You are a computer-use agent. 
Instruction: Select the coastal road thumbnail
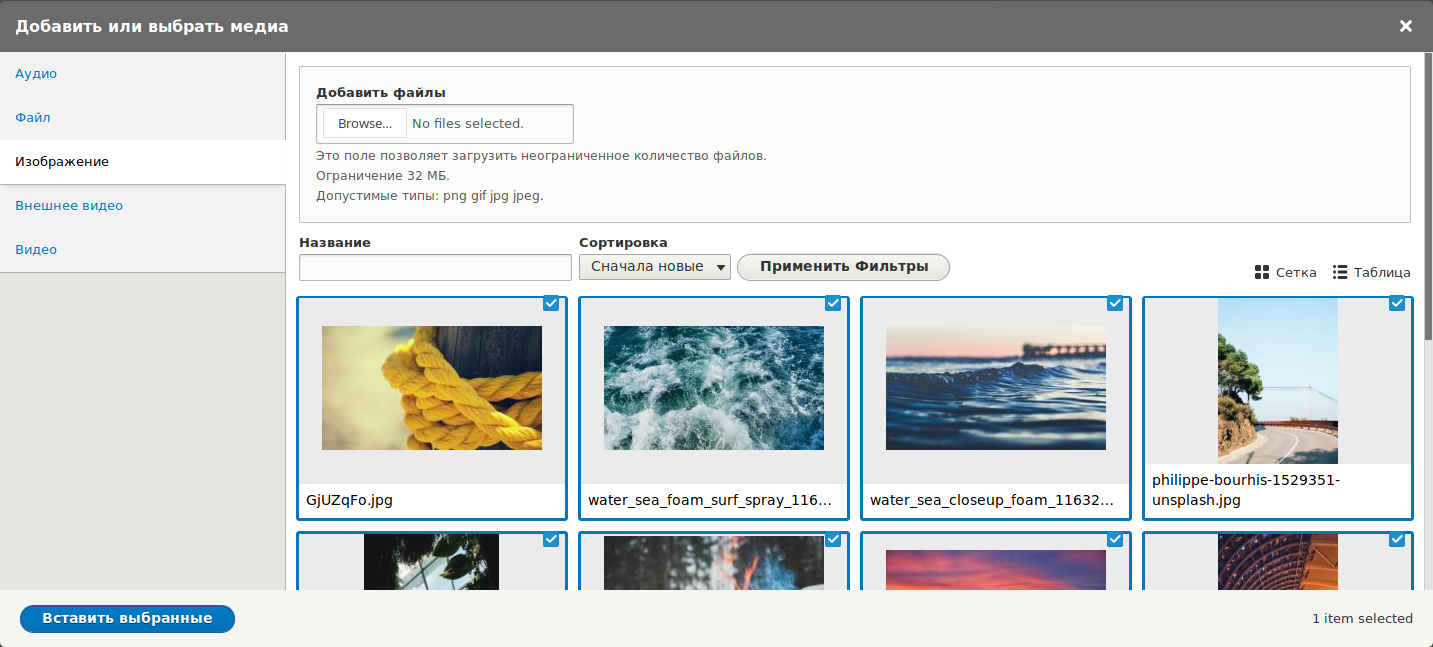(1278, 380)
